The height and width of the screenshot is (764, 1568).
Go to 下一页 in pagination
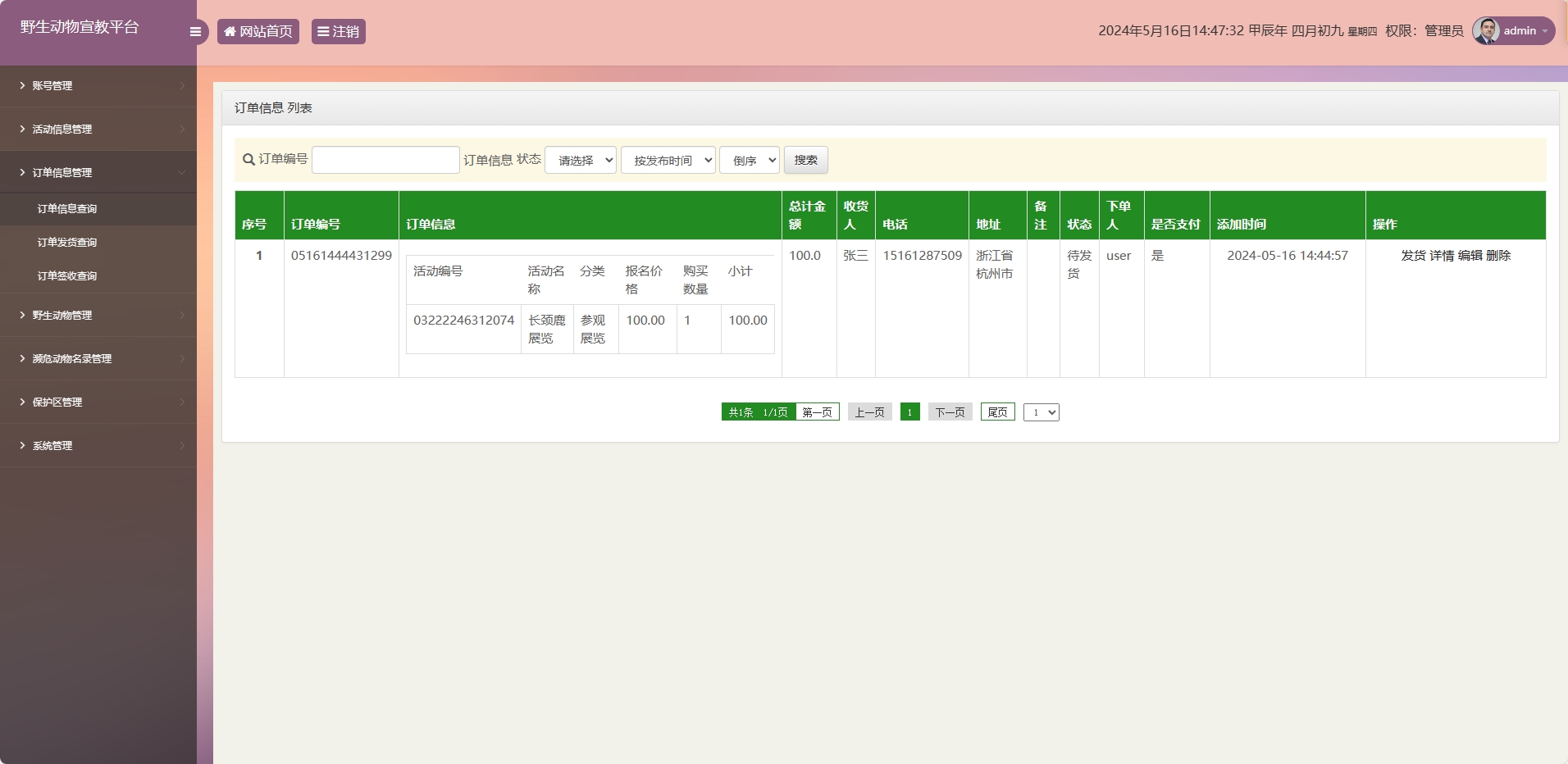coord(950,412)
